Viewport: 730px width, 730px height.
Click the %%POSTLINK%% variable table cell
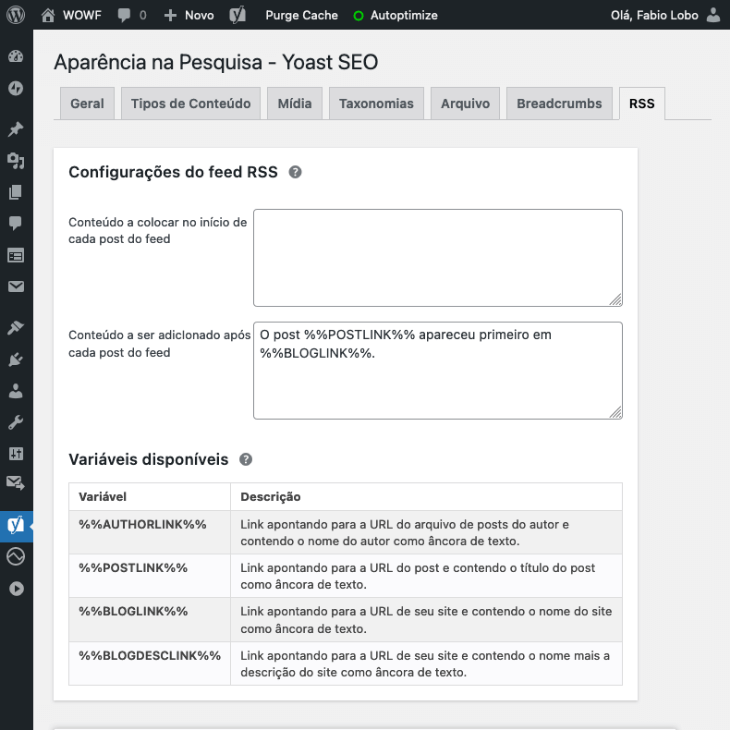(149, 576)
